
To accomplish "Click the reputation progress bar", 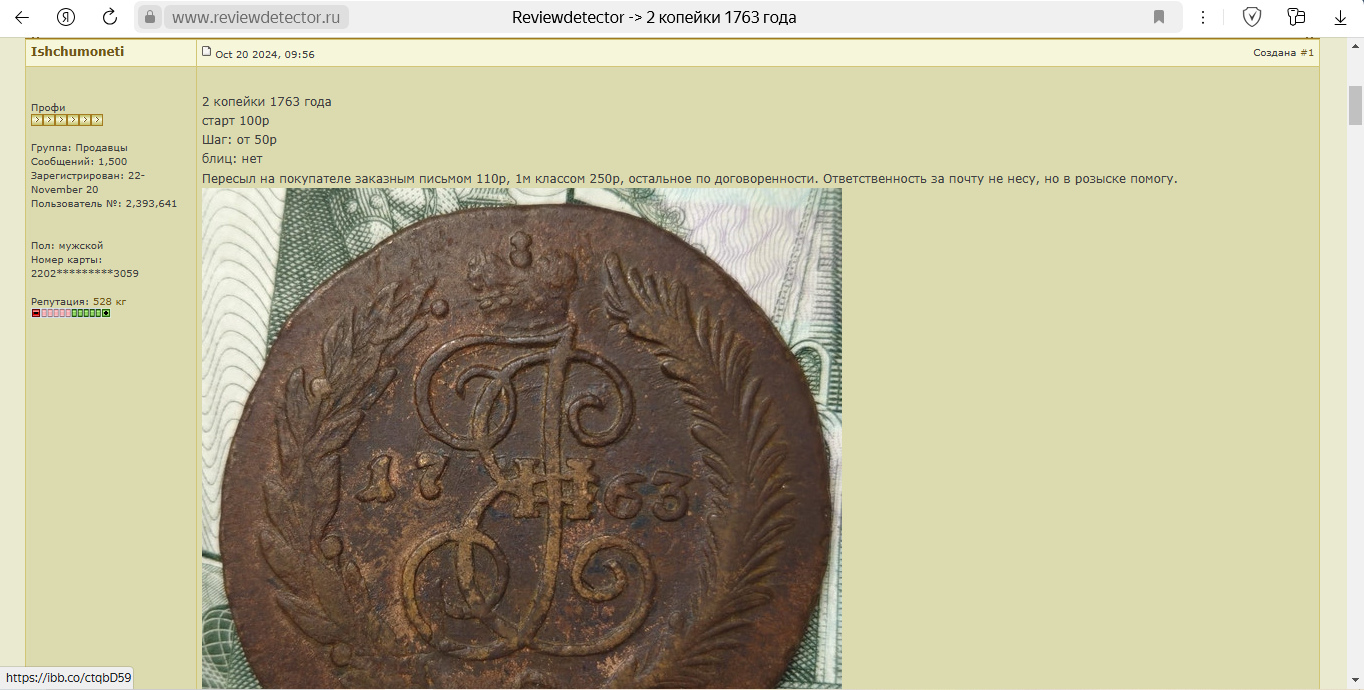I will [71, 313].
